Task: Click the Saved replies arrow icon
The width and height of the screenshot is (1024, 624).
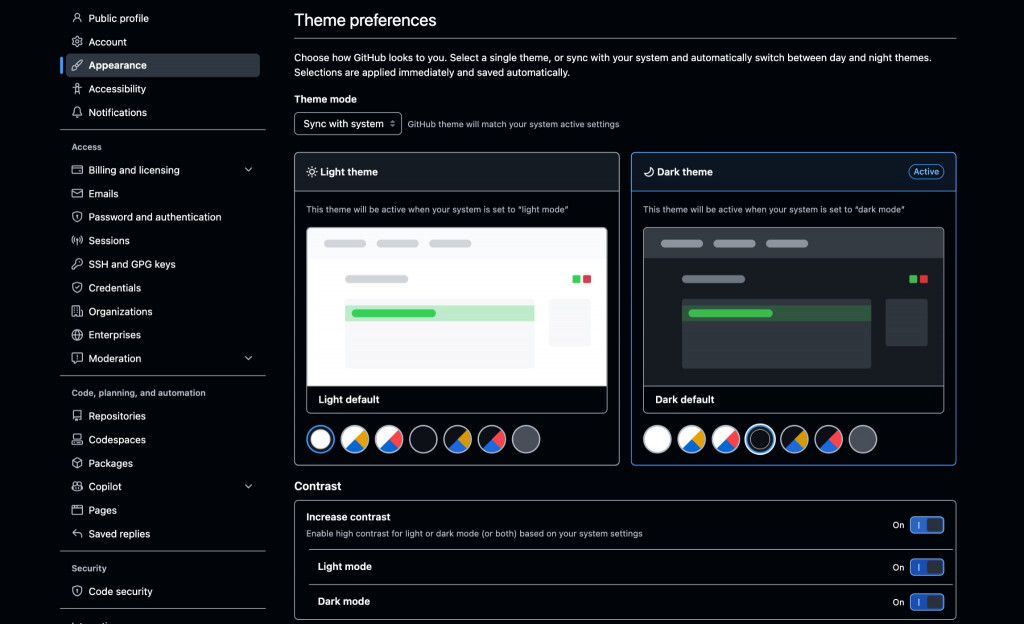Action: coord(77,533)
